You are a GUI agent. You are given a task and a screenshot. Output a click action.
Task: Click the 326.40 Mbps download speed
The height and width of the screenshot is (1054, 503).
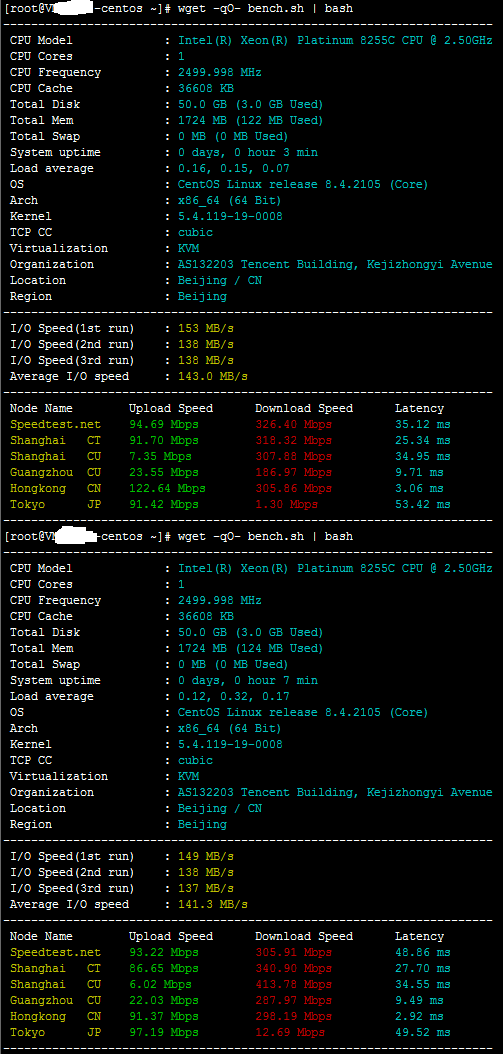click(293, 424)
